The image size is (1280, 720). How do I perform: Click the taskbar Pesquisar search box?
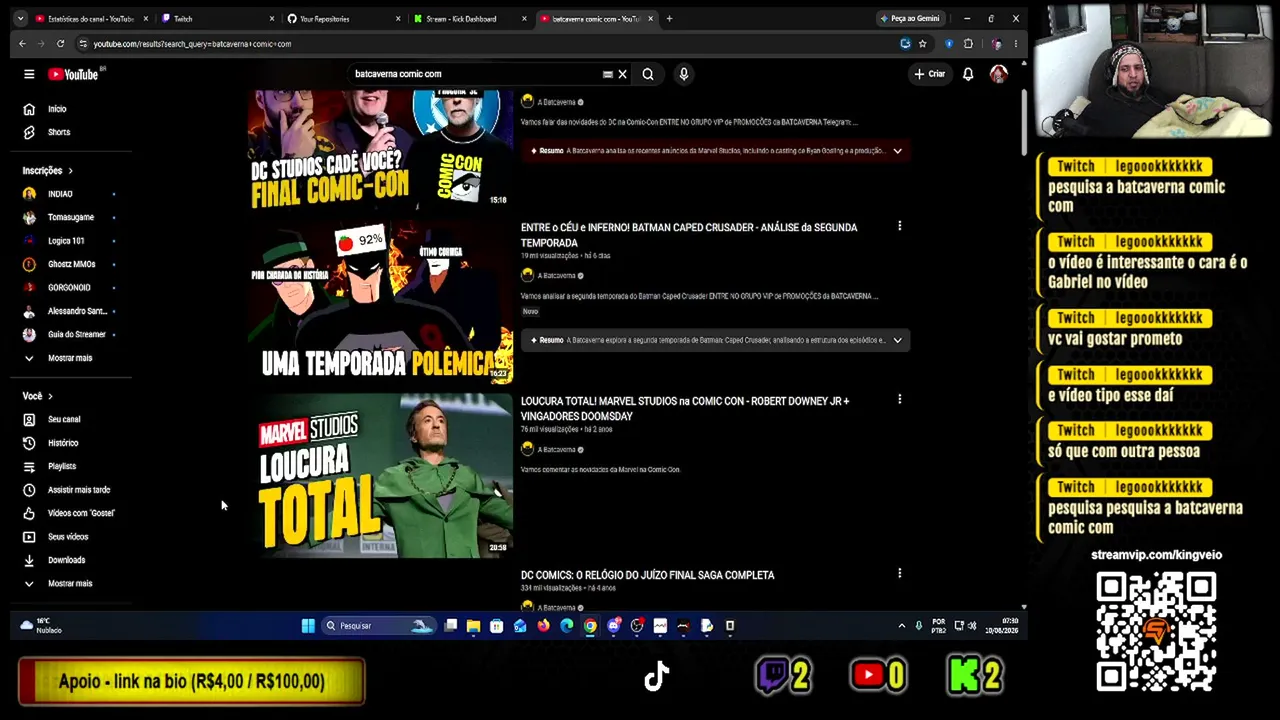point(379,626)
